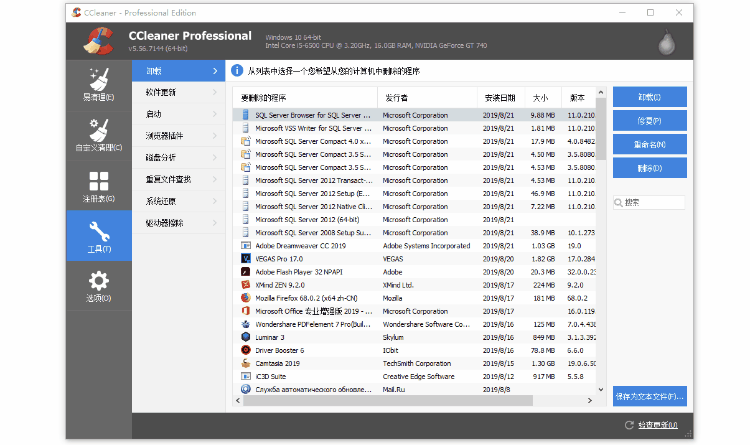750x445 pixels.
Task: Open the Browser Plugins tab
Action: coord(178,136)
